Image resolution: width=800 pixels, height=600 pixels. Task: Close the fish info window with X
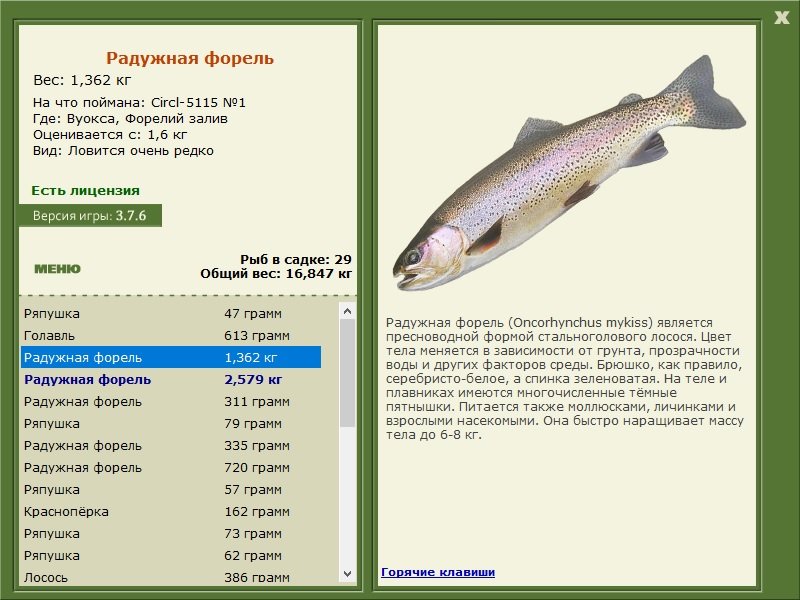tap(781, 18)
